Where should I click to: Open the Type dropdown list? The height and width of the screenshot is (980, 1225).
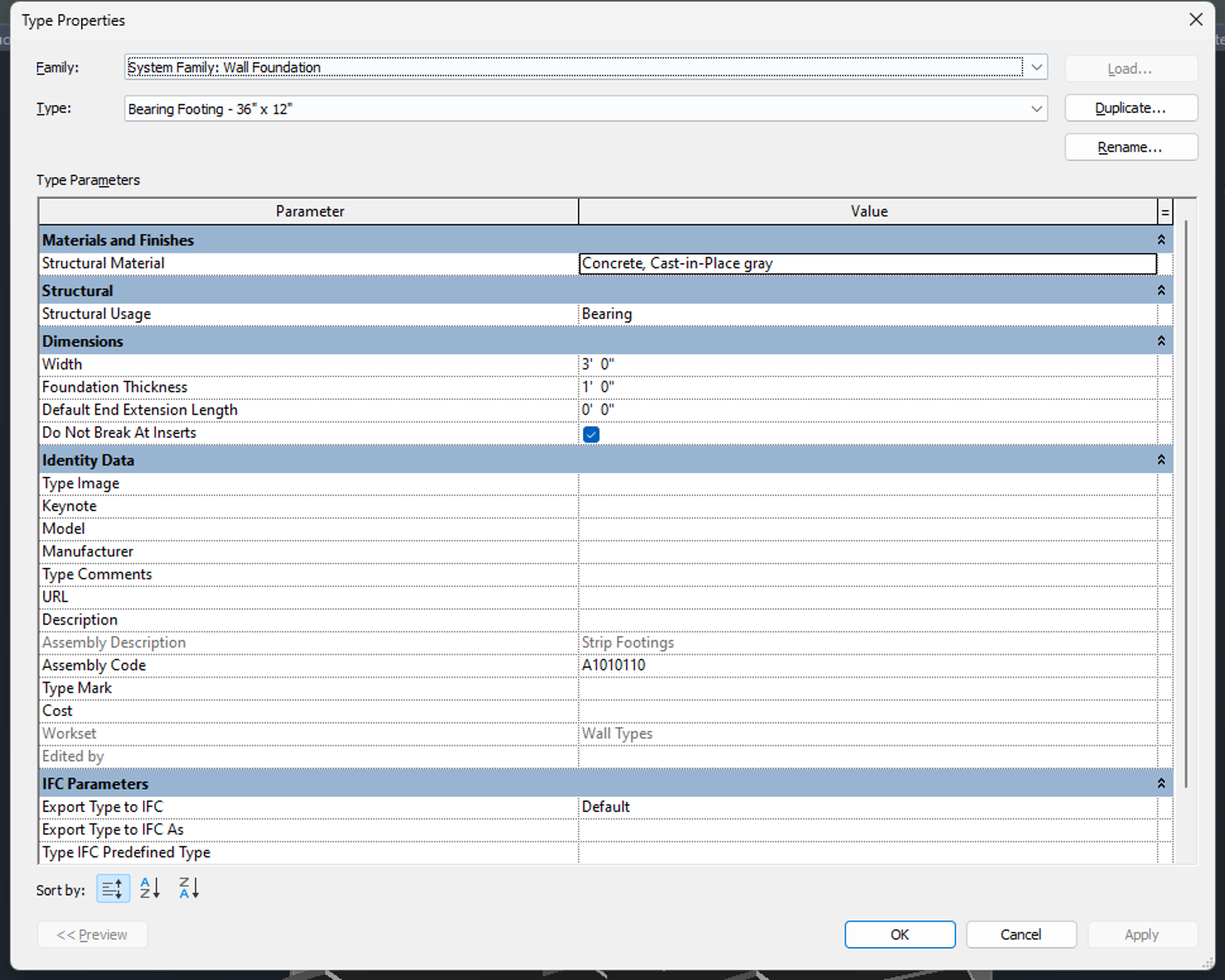(1036, 109)
